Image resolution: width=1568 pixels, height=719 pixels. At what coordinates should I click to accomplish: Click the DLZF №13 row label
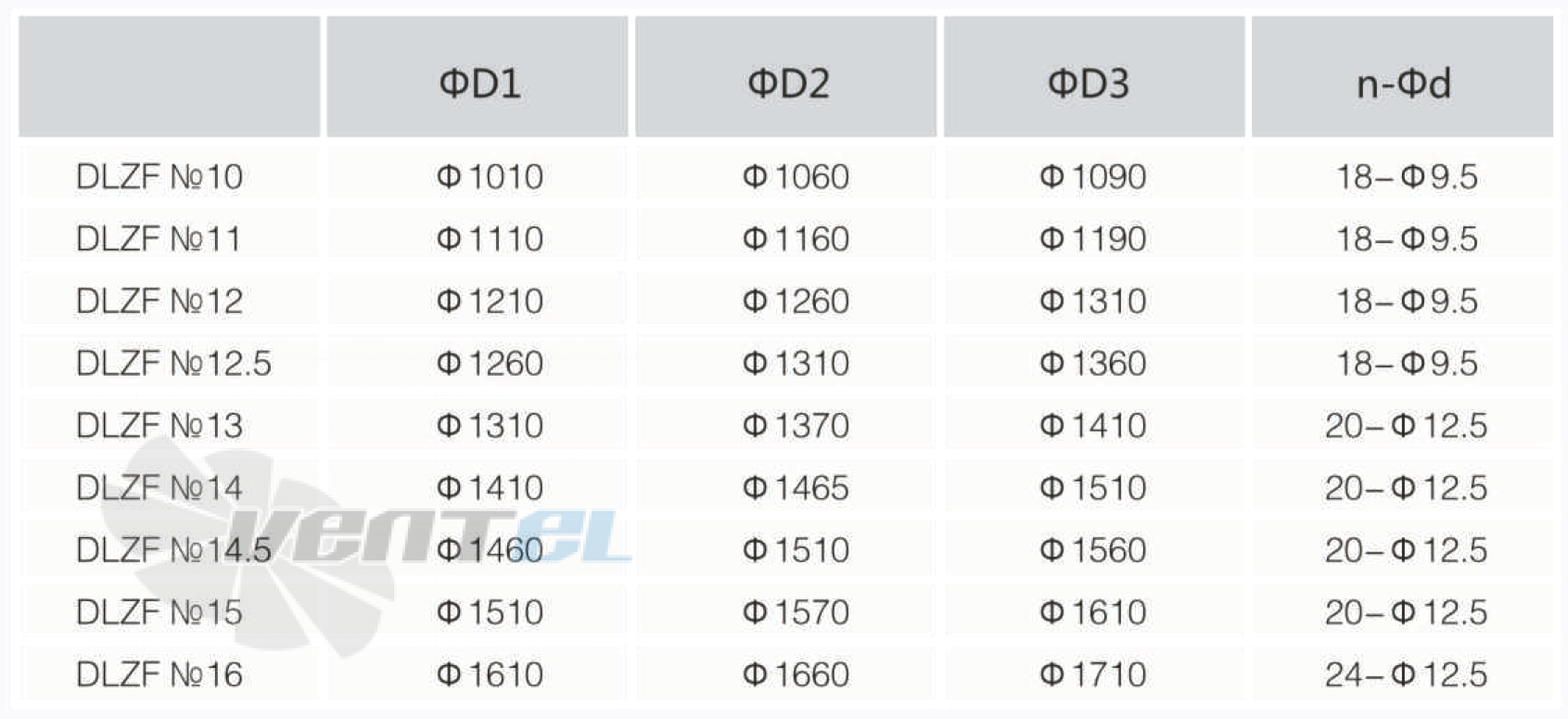click(159, 425)
